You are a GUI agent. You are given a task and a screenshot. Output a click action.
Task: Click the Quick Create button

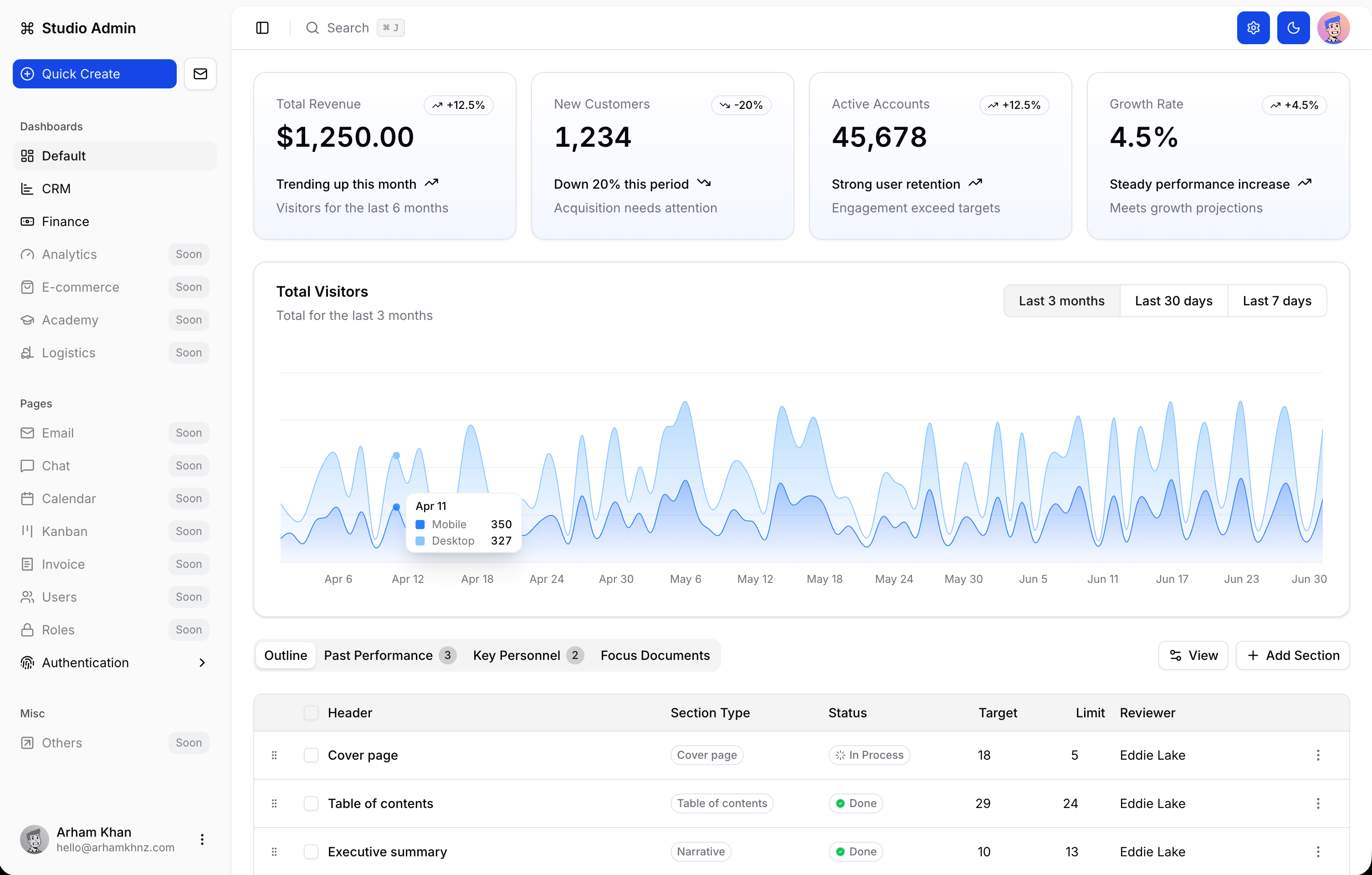click(x=95, y=73)
